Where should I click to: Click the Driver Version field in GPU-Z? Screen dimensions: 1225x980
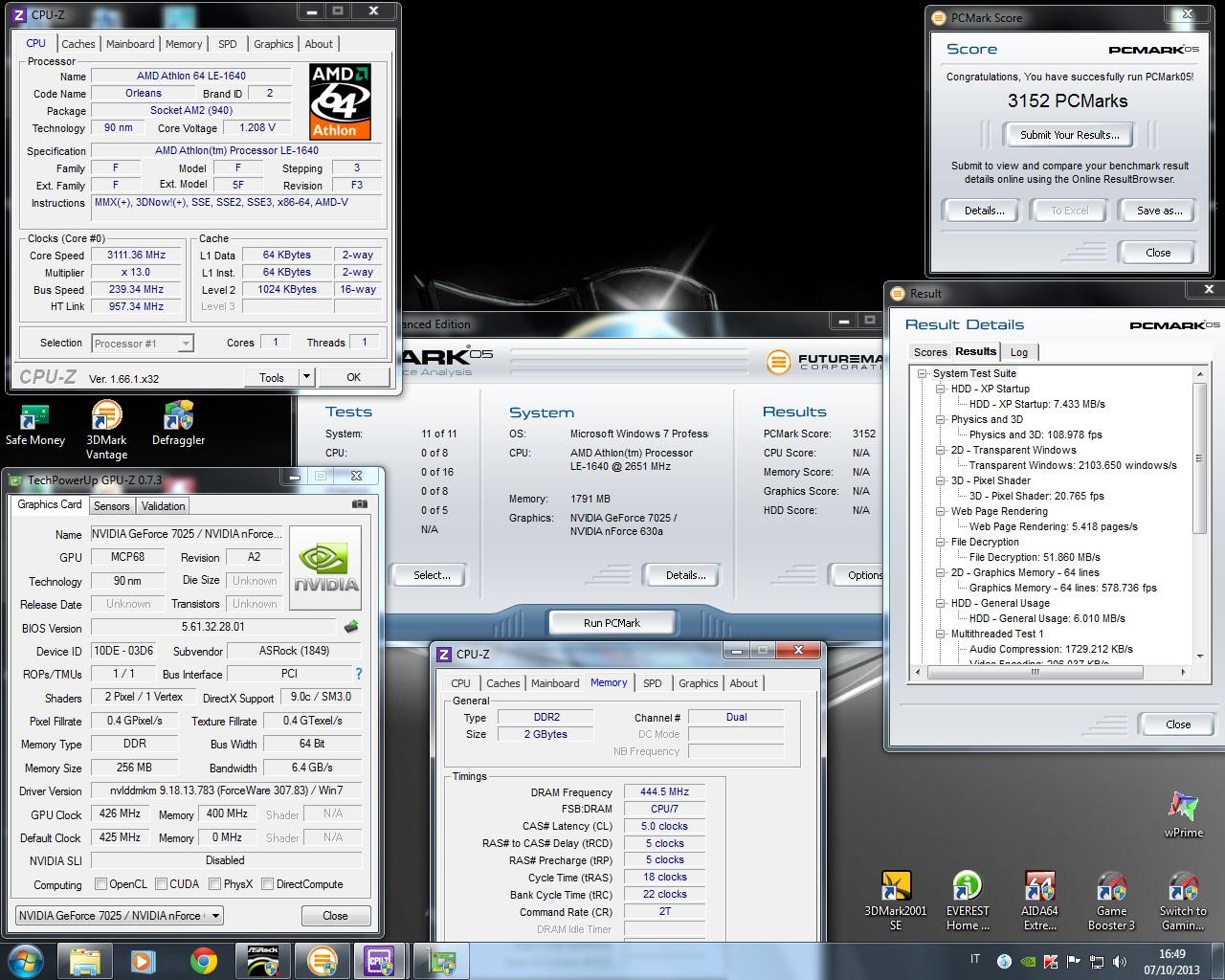click(226, 791)
